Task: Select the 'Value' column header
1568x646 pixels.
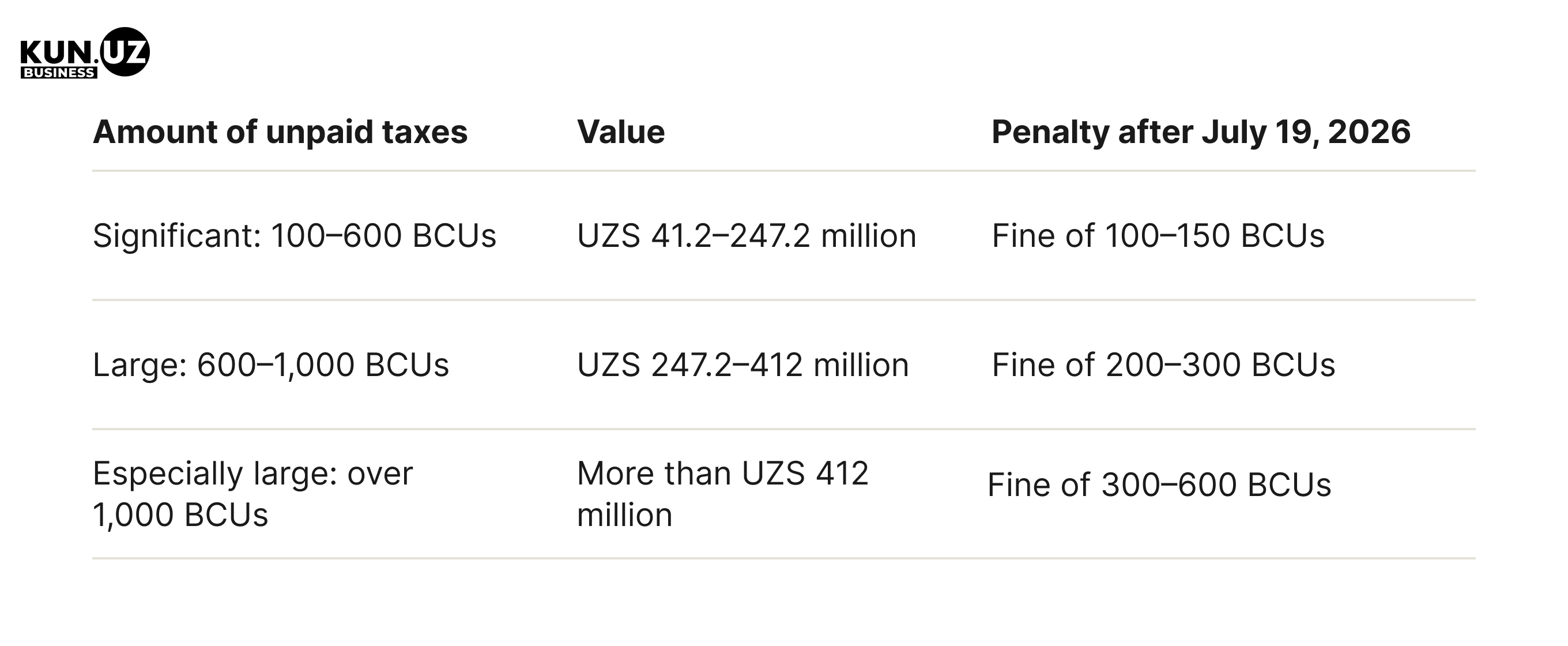Action: 621,132
